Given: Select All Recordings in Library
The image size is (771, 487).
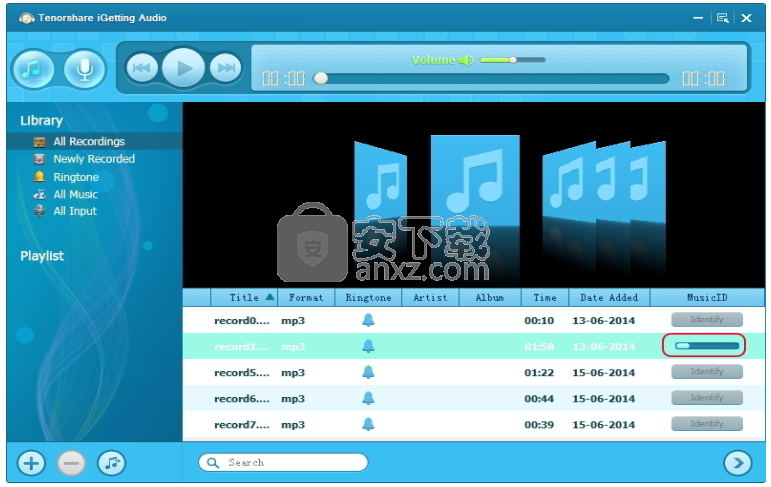Looking at the screenshot, I should (89, 142).
